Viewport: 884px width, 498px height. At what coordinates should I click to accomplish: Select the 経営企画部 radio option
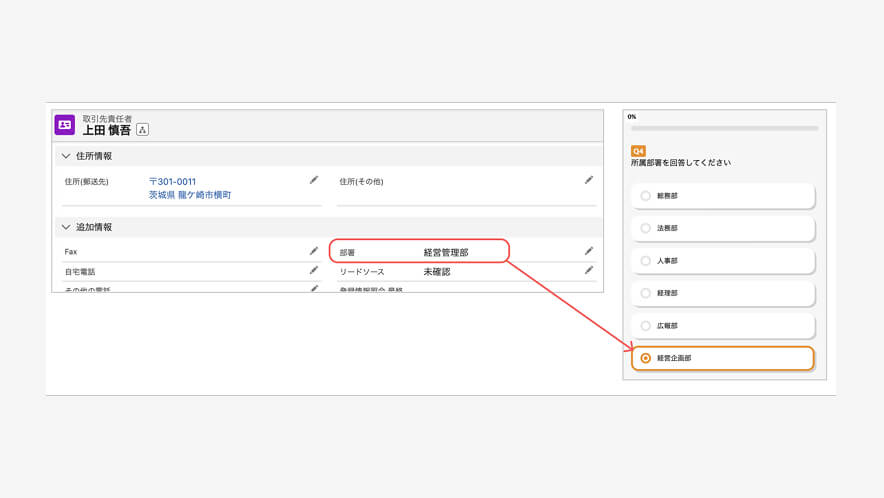[646, 358]
